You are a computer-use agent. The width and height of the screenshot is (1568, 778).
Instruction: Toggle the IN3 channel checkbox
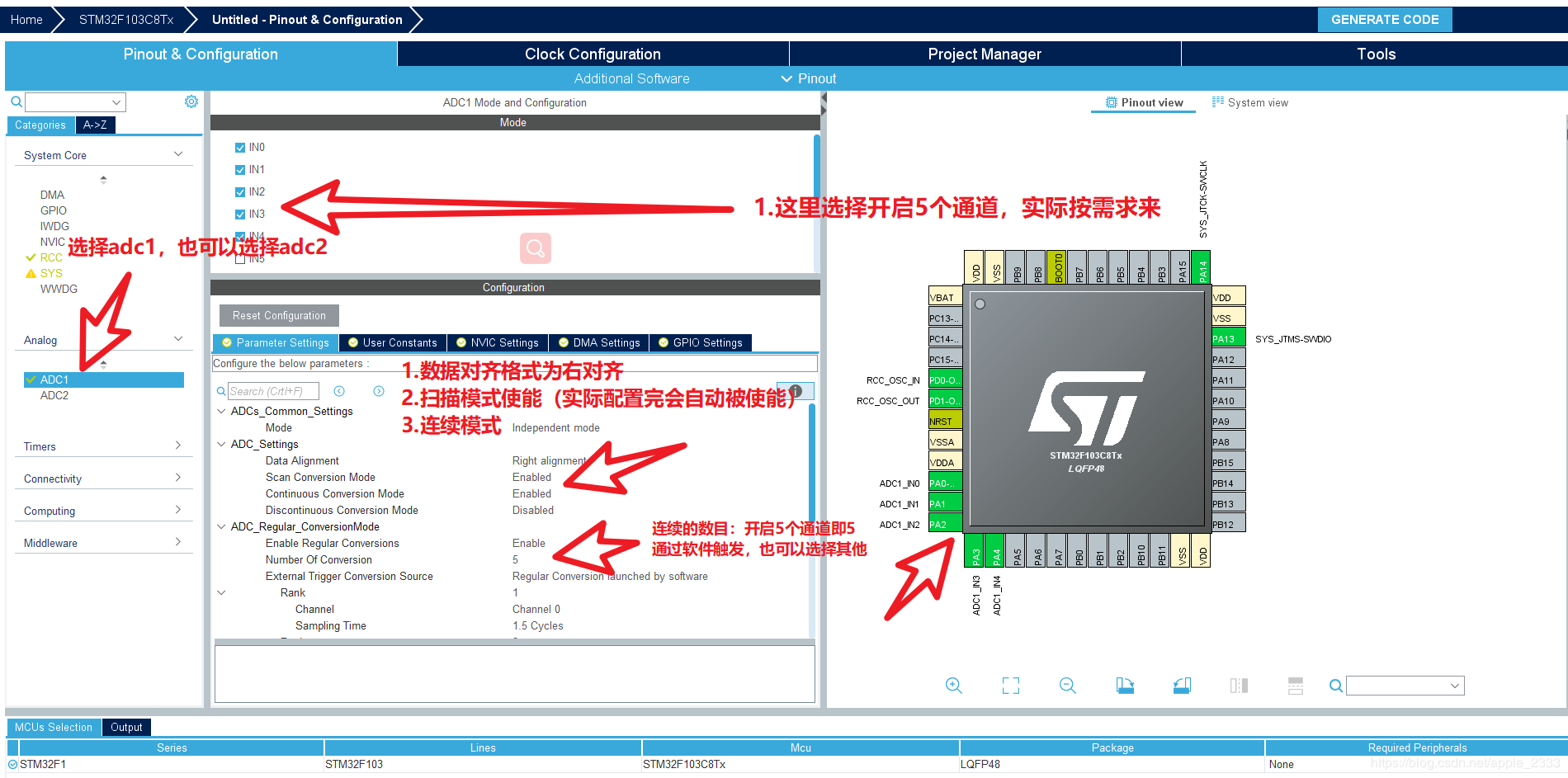click(240, 215)
